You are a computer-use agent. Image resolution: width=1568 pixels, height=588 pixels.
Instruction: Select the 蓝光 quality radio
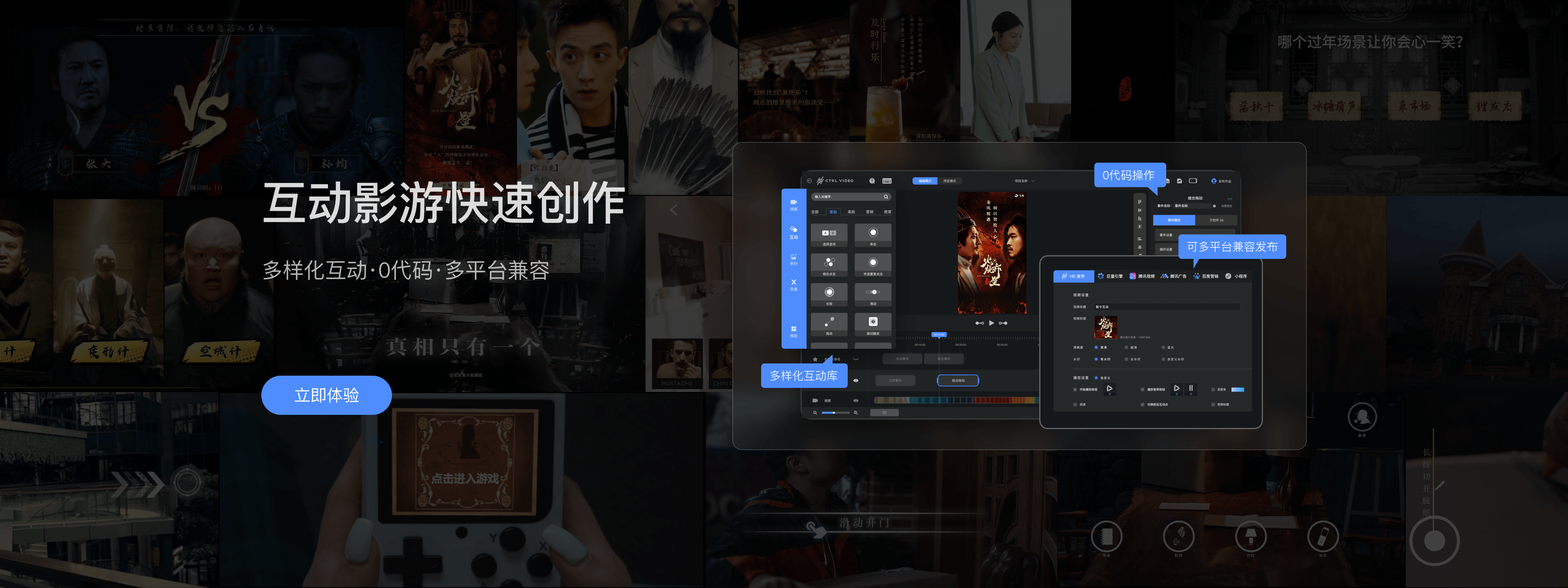(1163, 347)
